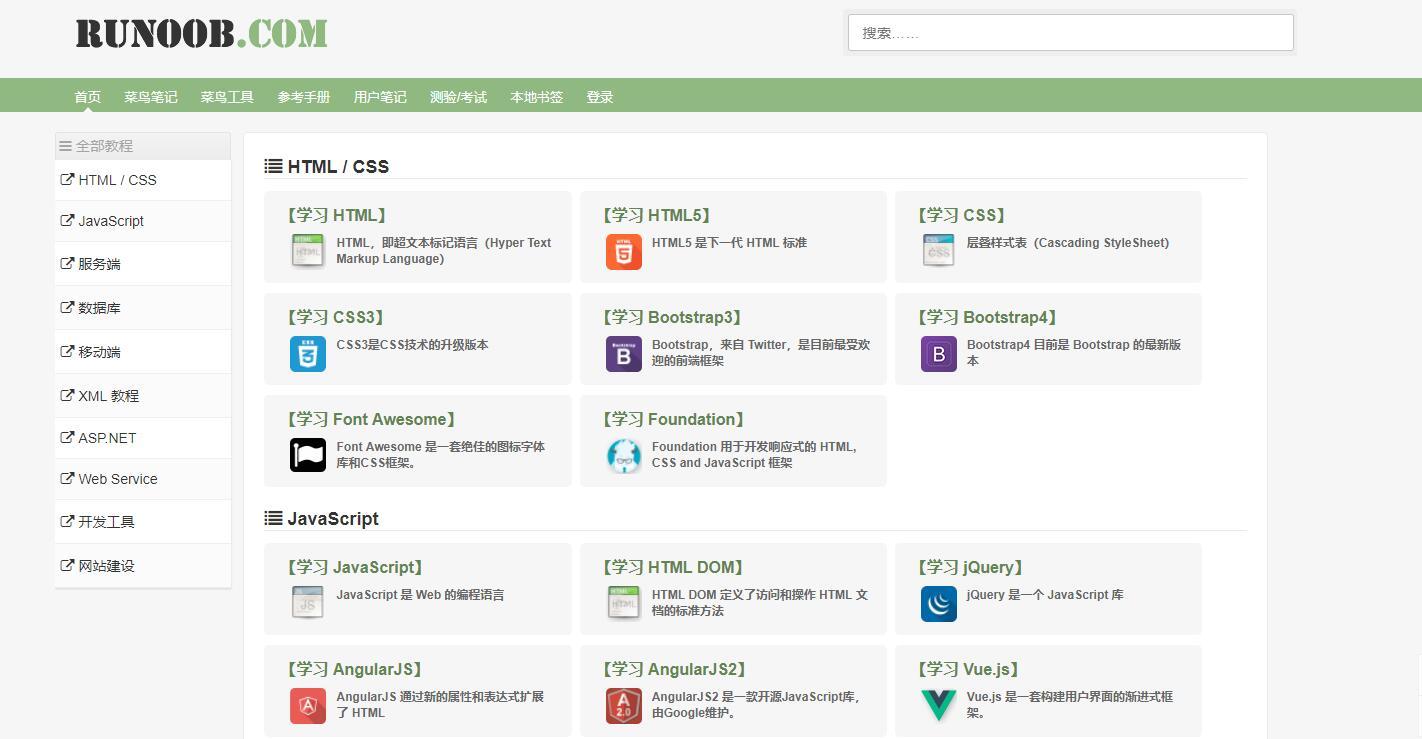Click external-link icon beside 移动端
This screenshot has width=1422, height=739.
[x=67, y=352]
